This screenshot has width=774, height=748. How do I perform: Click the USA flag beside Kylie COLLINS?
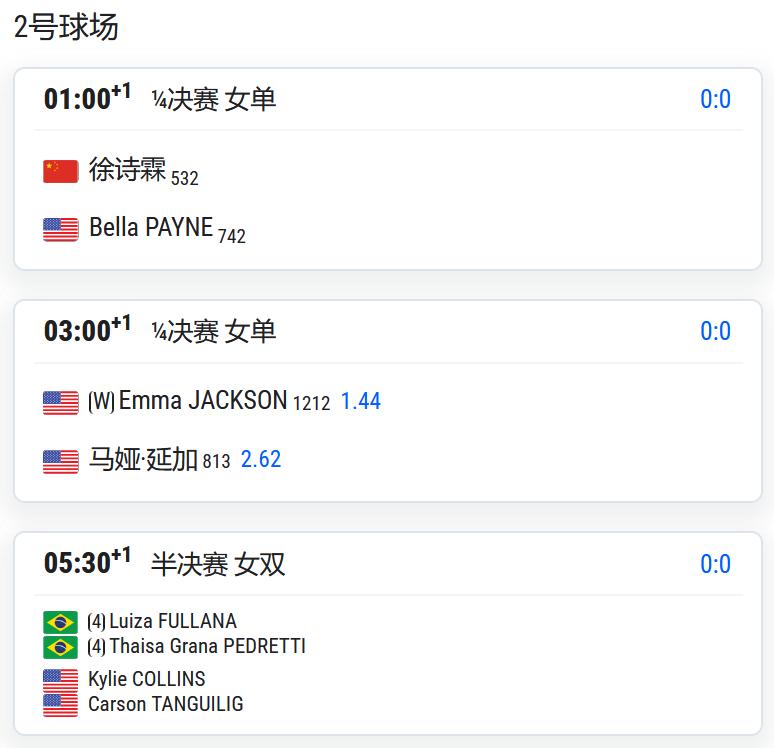pos(60,680)
